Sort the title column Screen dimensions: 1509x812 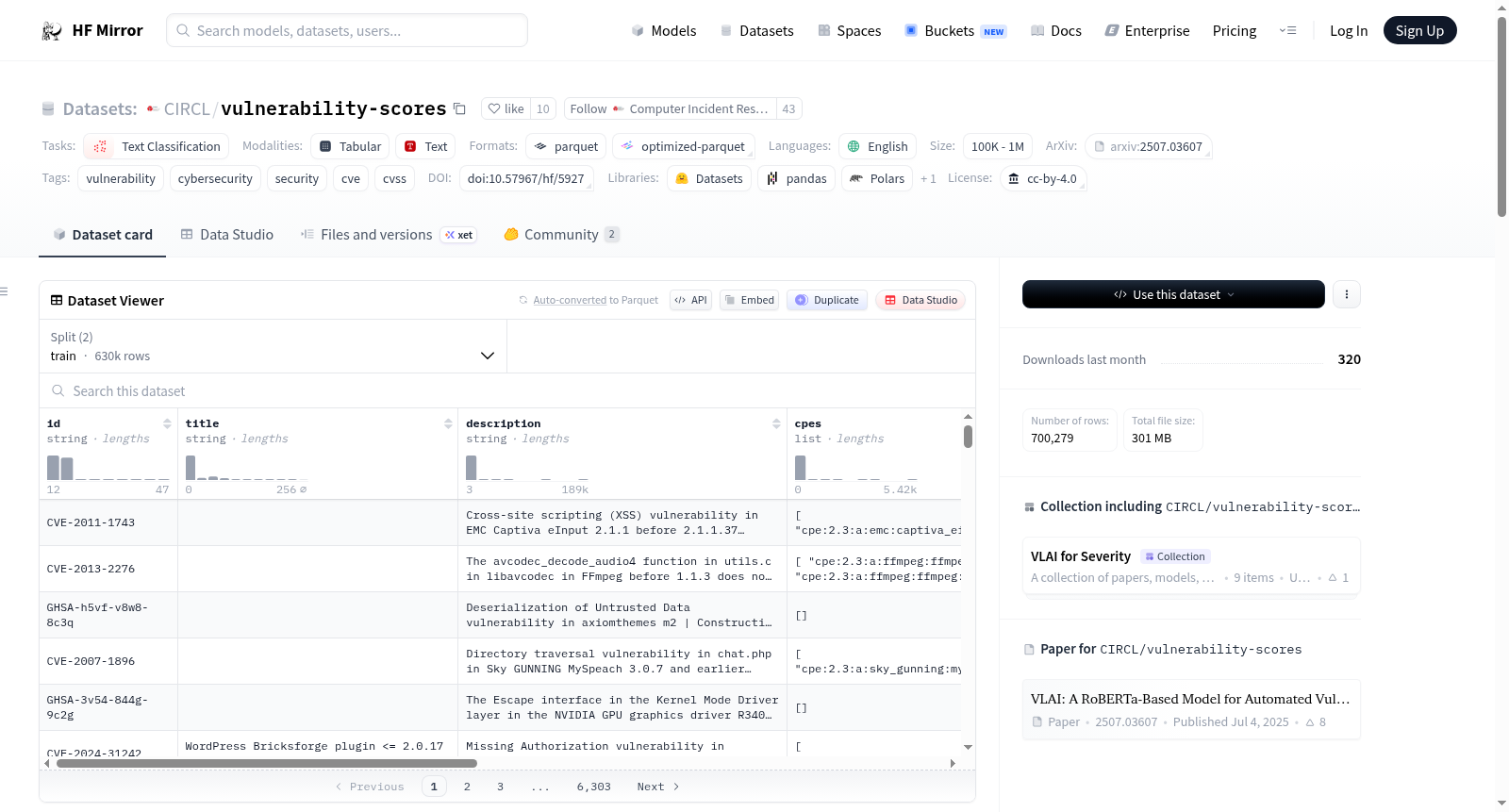pos(448,423)
